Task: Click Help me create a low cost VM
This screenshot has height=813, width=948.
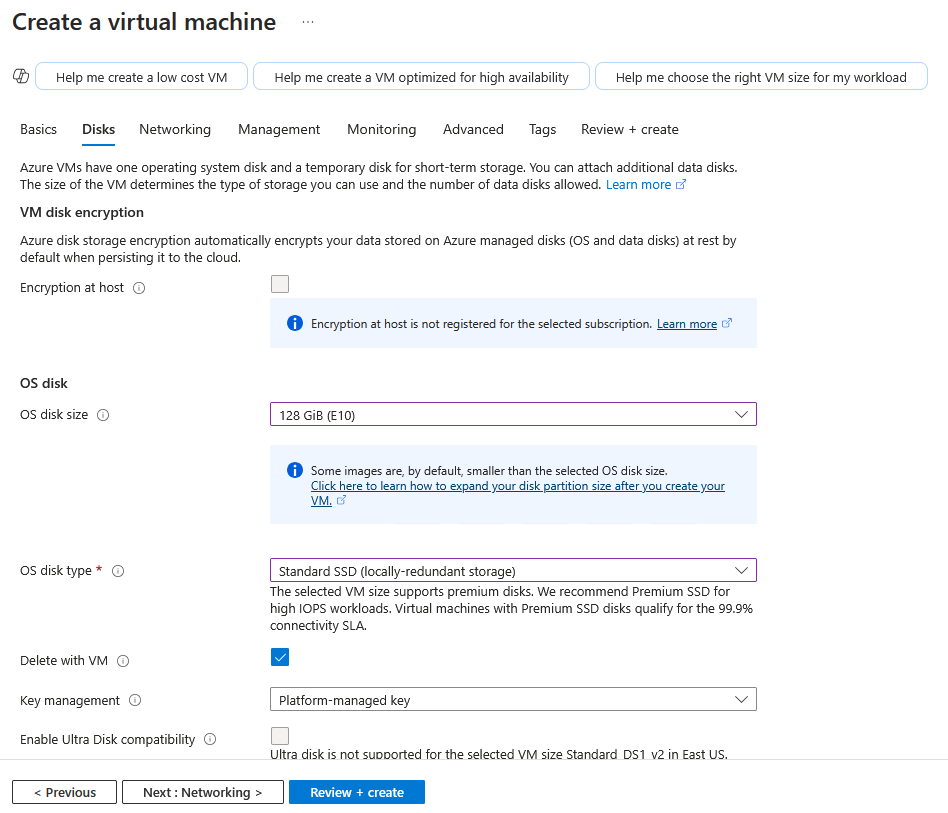Action: (x=141, y=77)
